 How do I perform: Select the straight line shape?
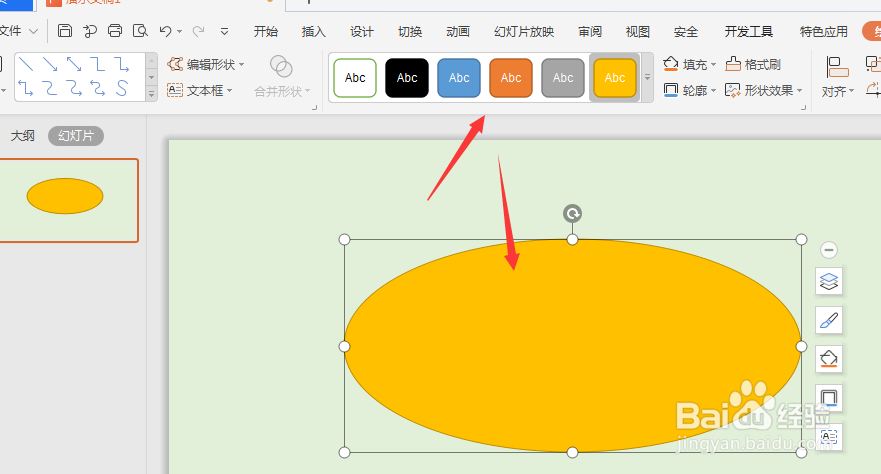[x=26, y=64]
